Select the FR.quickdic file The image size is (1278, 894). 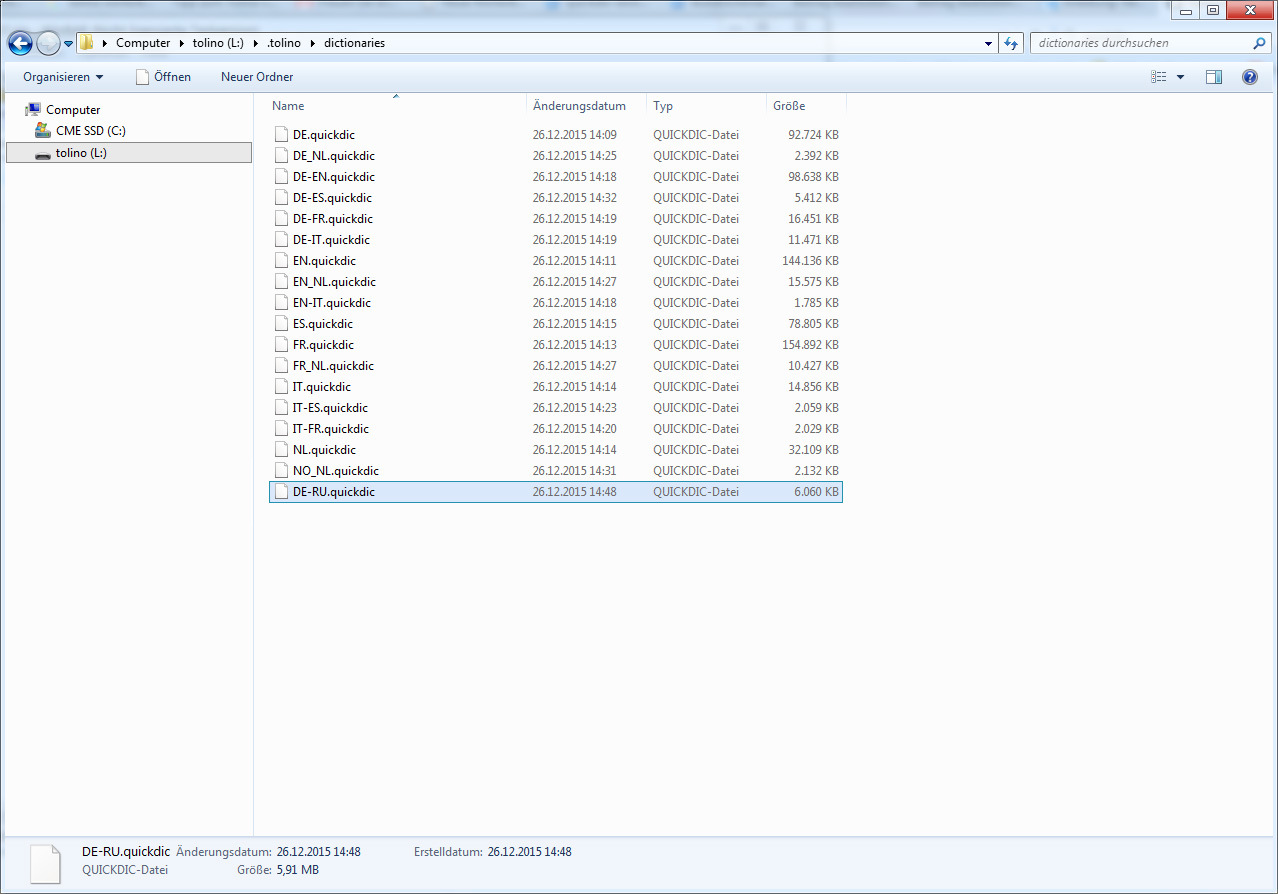[x=323, y=345]
